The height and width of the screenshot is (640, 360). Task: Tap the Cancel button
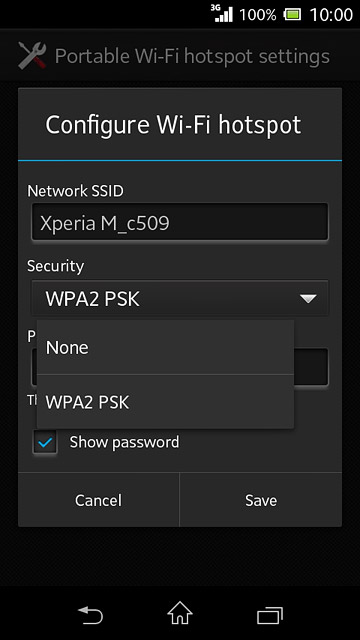[x=98, y=500]
